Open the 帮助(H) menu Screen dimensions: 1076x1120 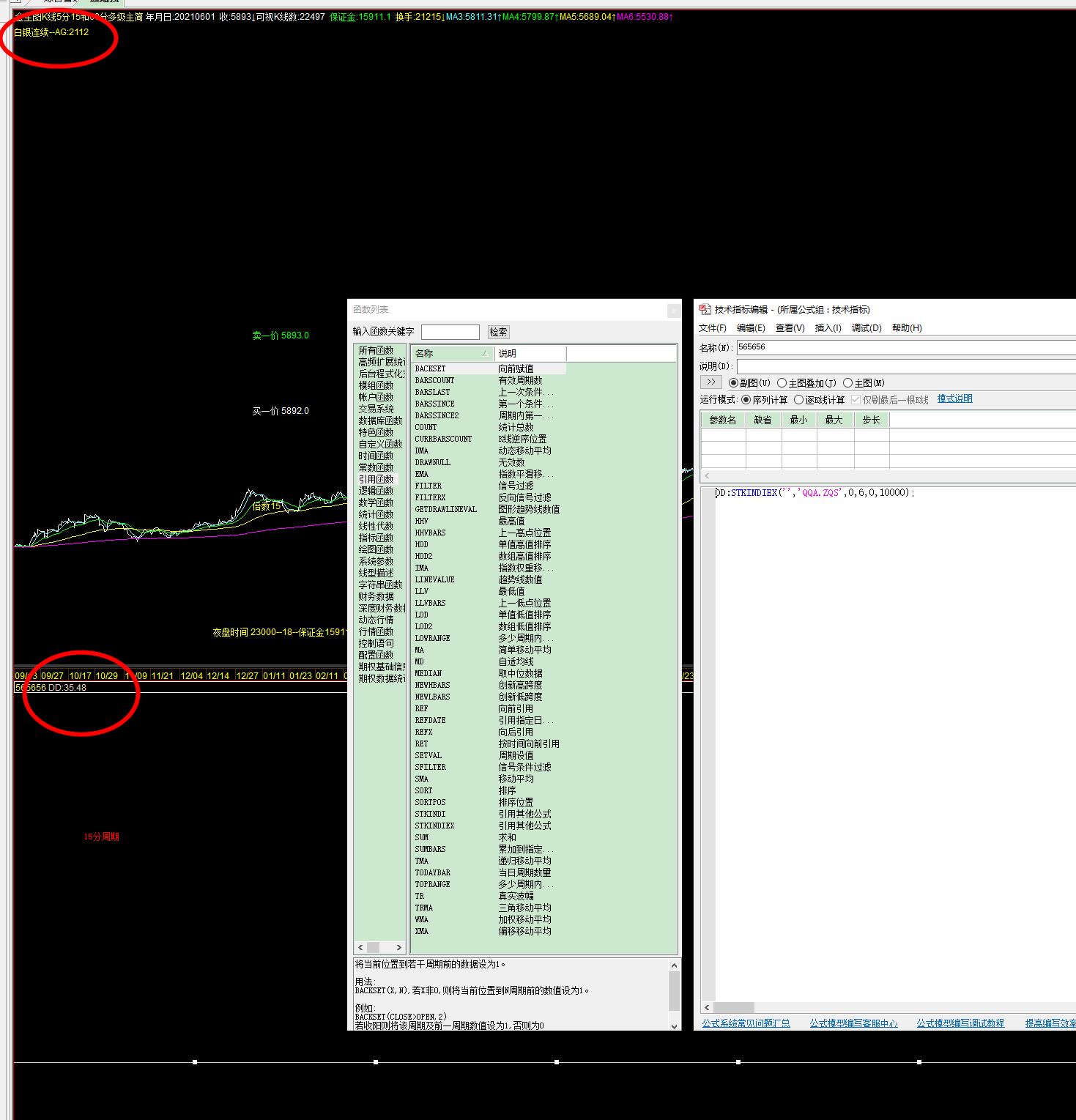(907, 328)
